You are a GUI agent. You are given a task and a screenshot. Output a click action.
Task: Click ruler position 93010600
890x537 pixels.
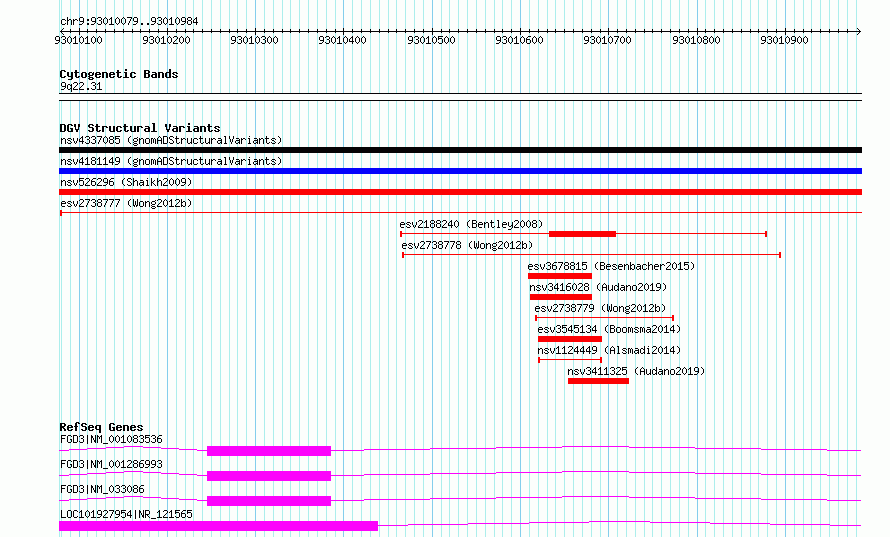[x=519, y=40]
